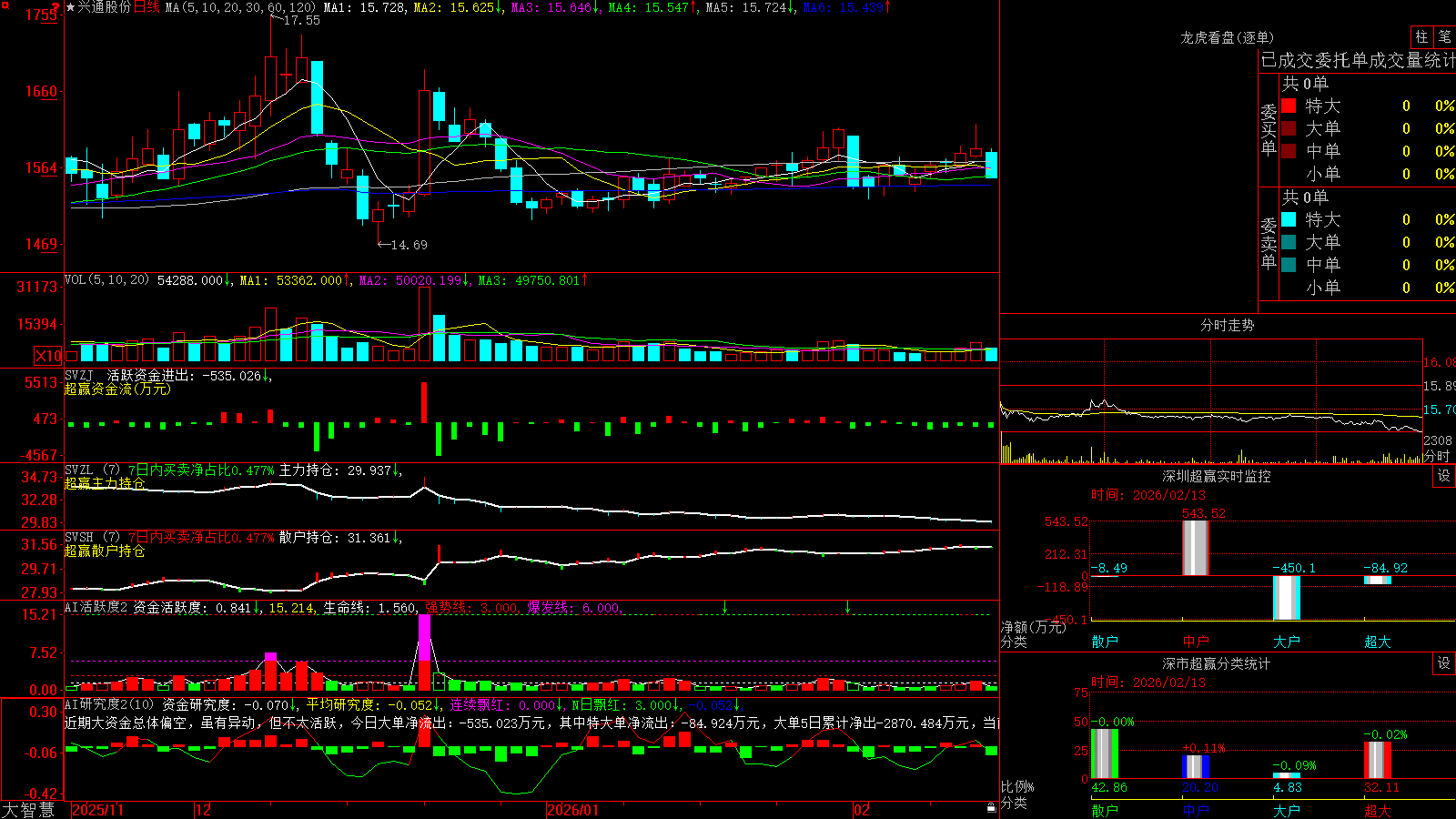The width and height of the screenshot is (1456, 819).
Task: Click the 超赢主力持仓 indicator label
Action: click(x=105, y=483)
